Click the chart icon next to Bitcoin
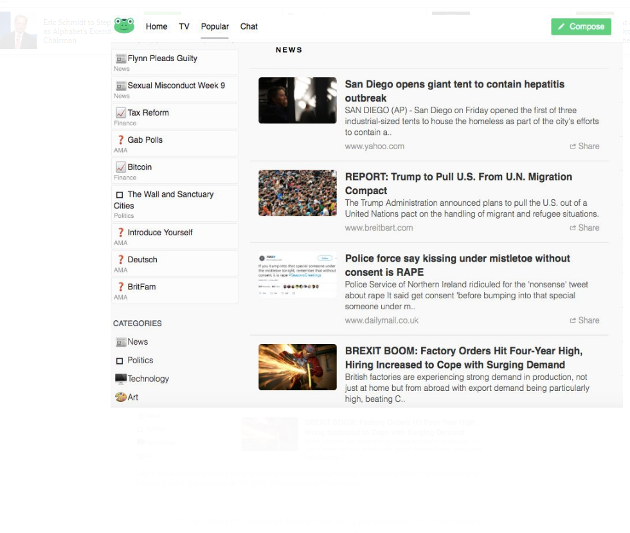The height and width of the screenshot is (533, 630). pos(121,167)
